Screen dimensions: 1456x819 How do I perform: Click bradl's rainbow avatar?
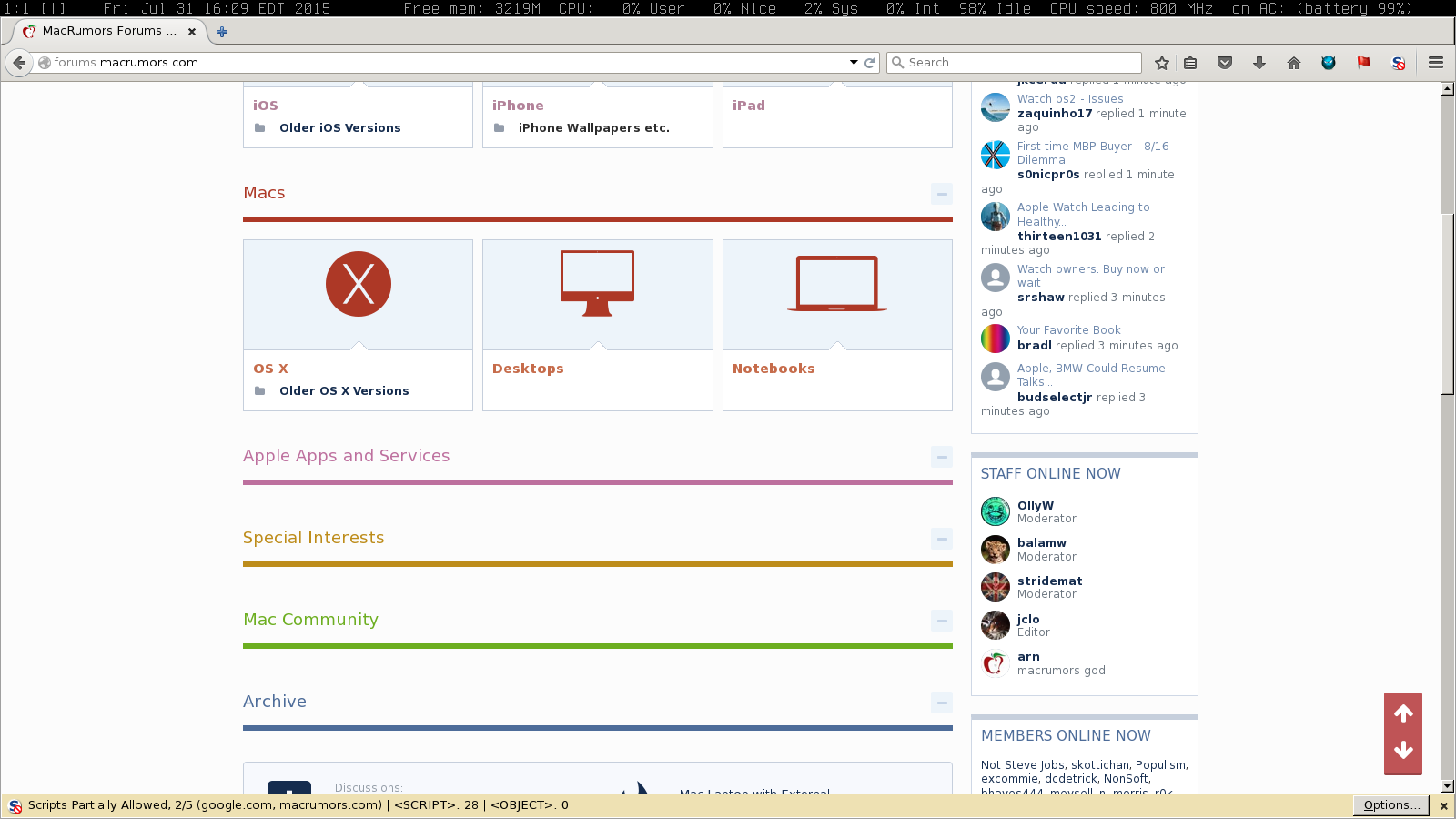coord(996,339)
